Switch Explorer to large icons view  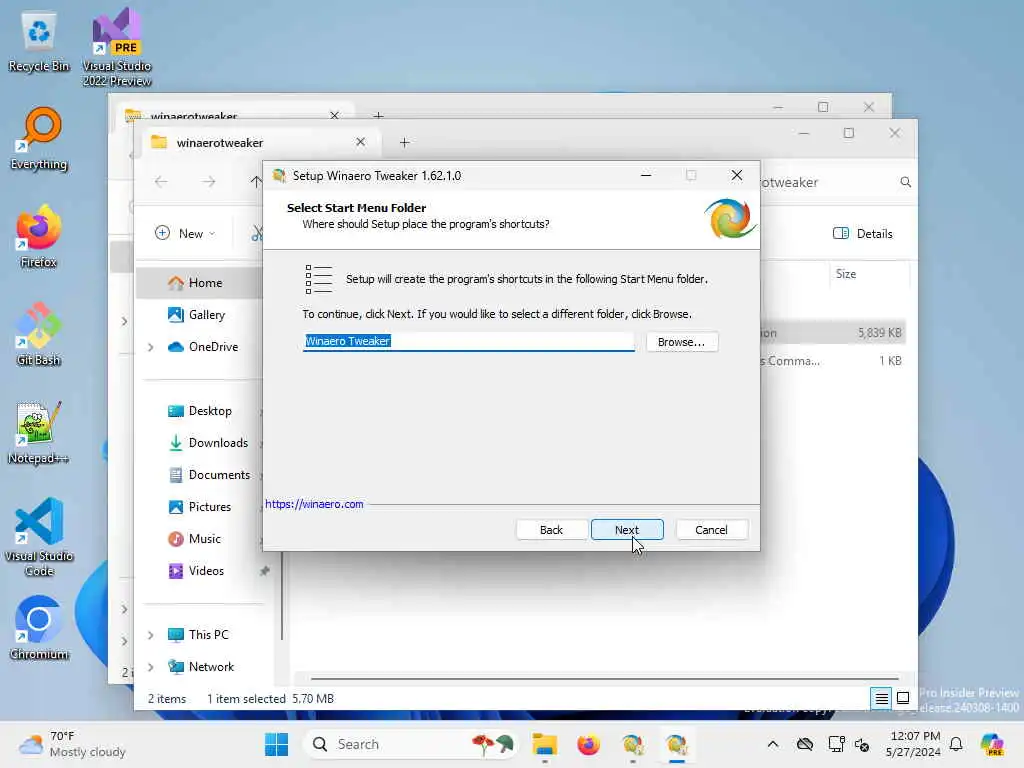click(x=903, y=699)
